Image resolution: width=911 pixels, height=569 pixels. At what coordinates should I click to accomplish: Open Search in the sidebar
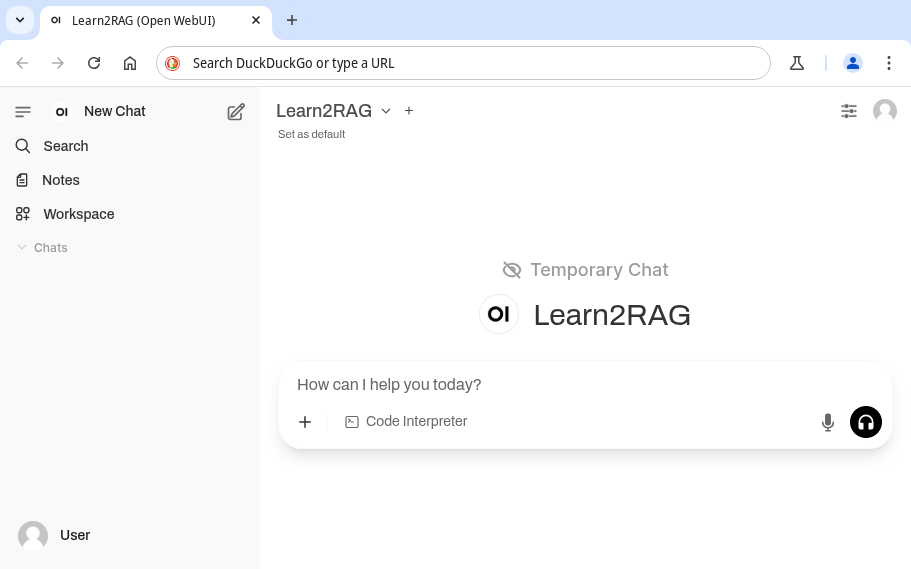coord(66,146)
